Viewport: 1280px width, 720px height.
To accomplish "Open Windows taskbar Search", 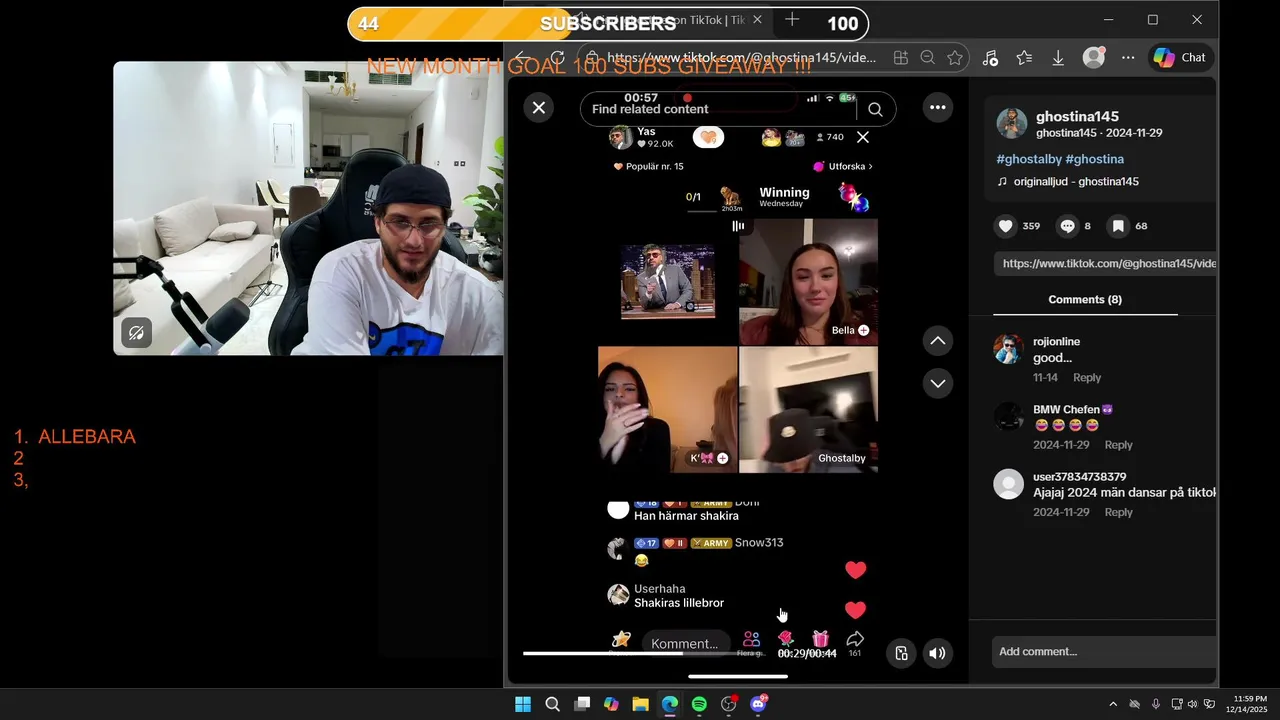I will pyautogui.click(x=552, y=704).
